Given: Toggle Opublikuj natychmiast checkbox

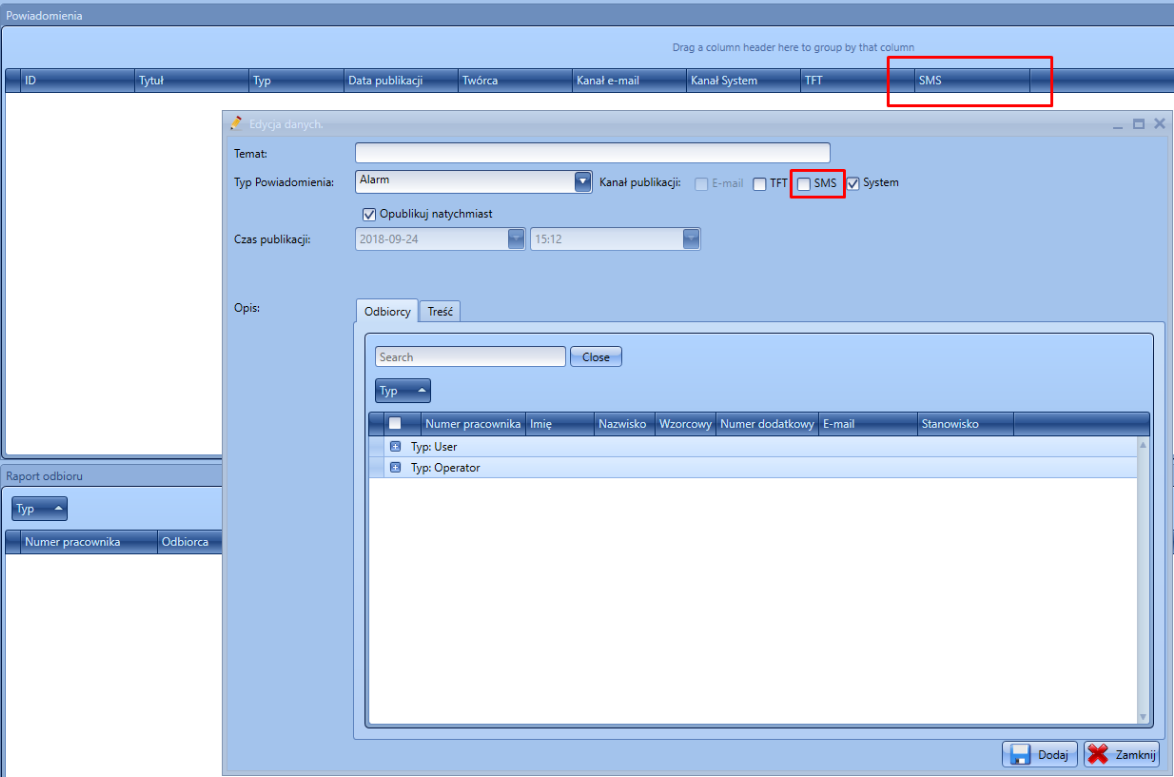Looking at the screenshot, I should (370, 214).
